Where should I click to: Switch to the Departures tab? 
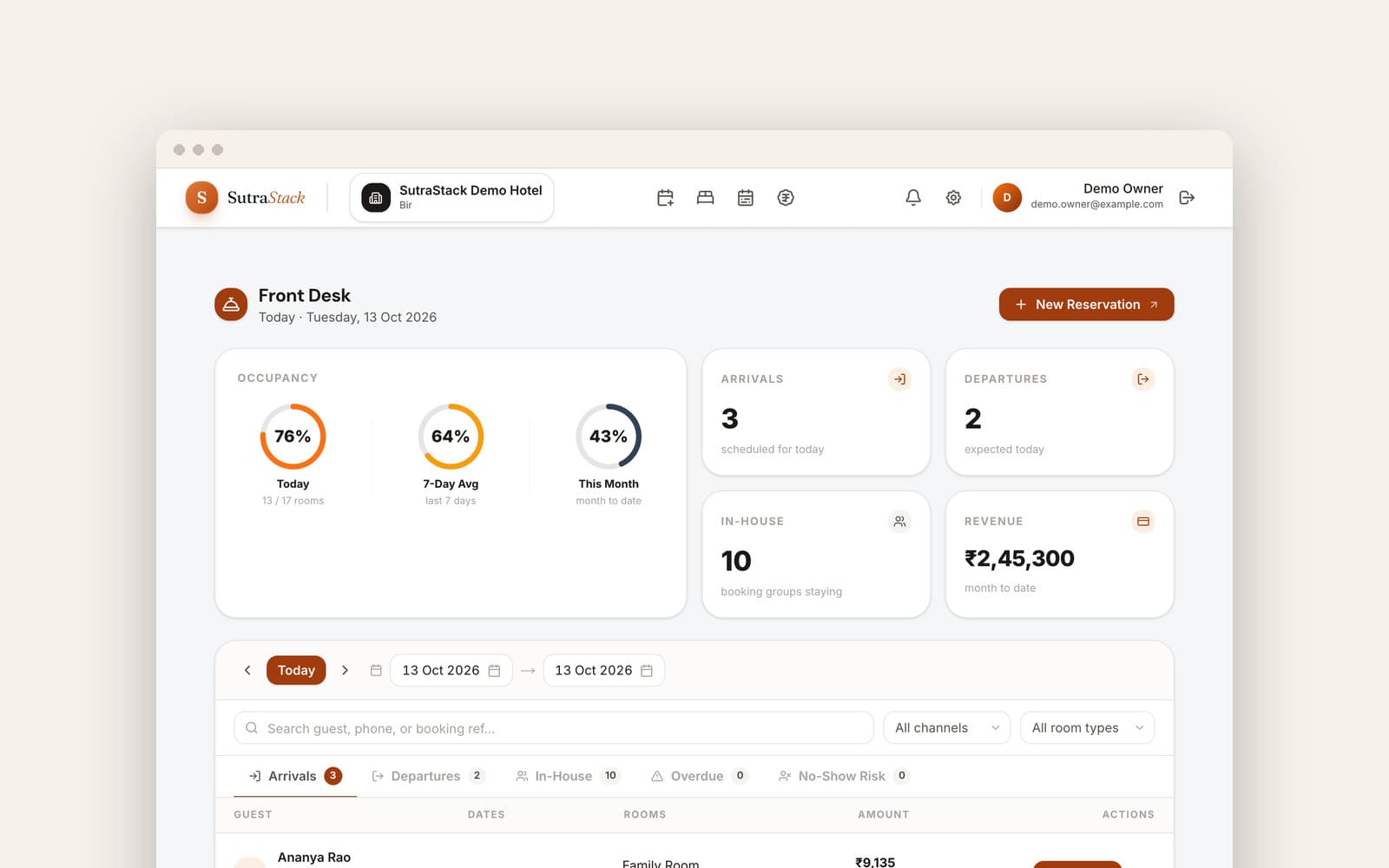pos(427,776)
